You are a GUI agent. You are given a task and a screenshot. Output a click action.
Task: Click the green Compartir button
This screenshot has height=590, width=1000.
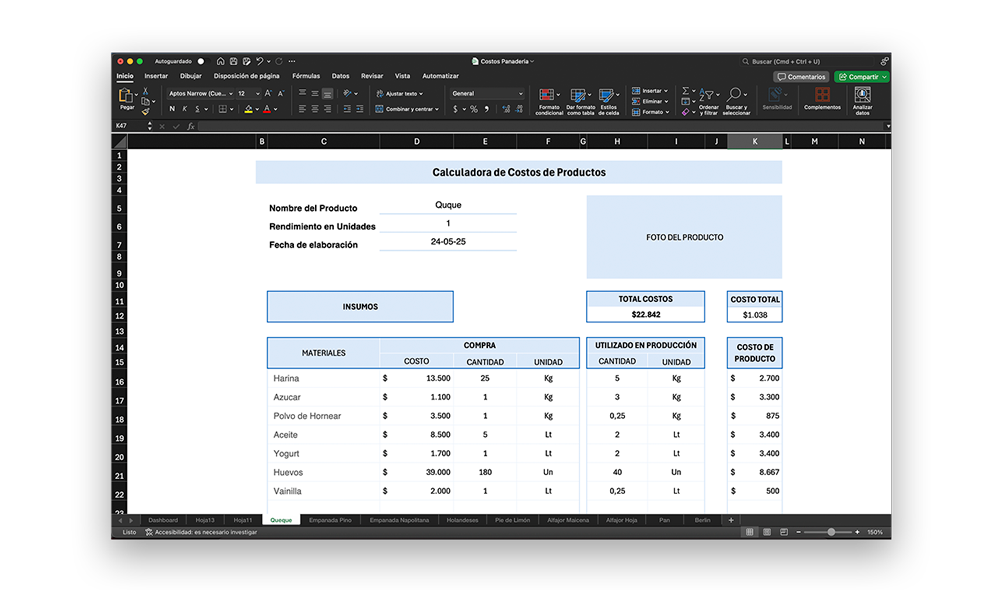click(862, 77)
